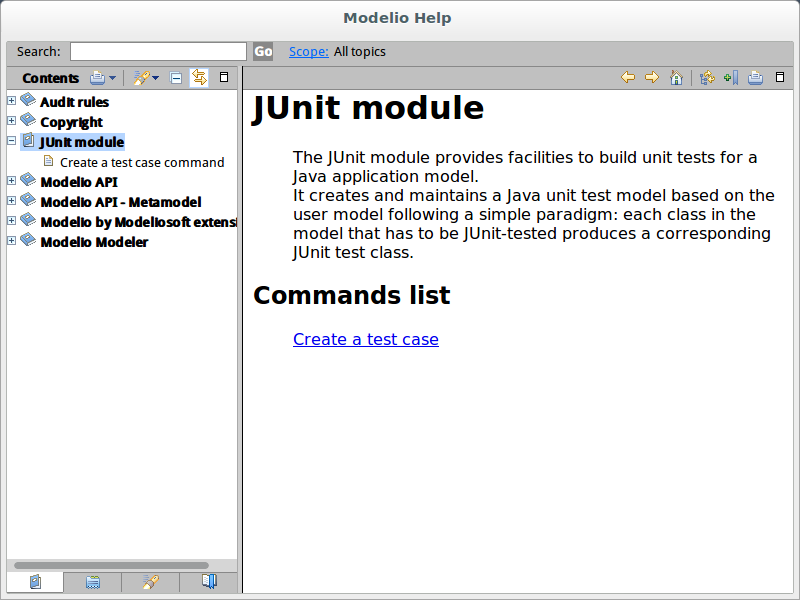Toggle Link with Contents sync button
800x600 pixels.
[x=199, y=78]
